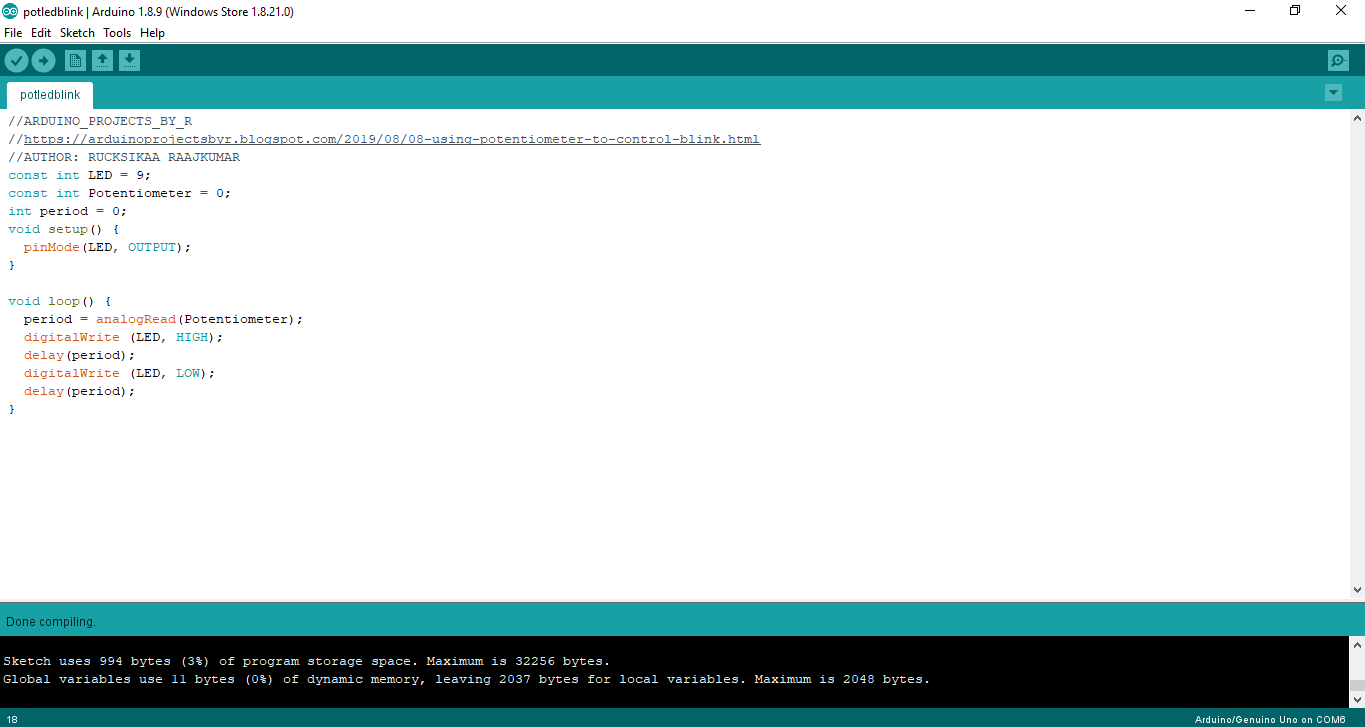Viewport: 1365px width, 727px height.
Task: Click the Verify sketch checkmark icon
Action: coord(16,61)
